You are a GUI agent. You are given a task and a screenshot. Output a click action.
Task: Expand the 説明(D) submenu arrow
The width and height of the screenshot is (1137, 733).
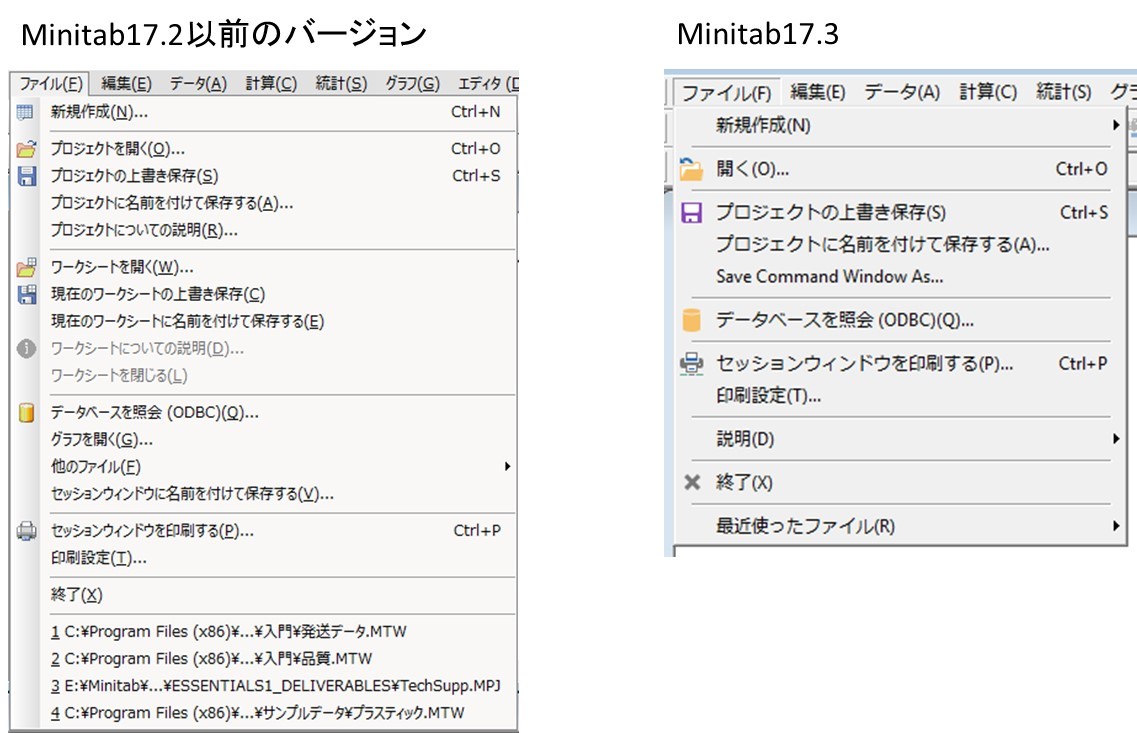click(1116, 439)
